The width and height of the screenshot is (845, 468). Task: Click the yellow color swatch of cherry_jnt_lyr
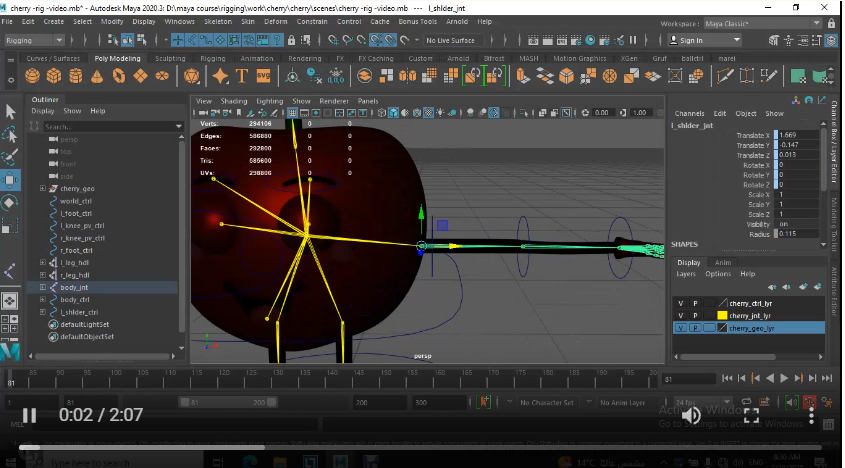tap(720, 315)
